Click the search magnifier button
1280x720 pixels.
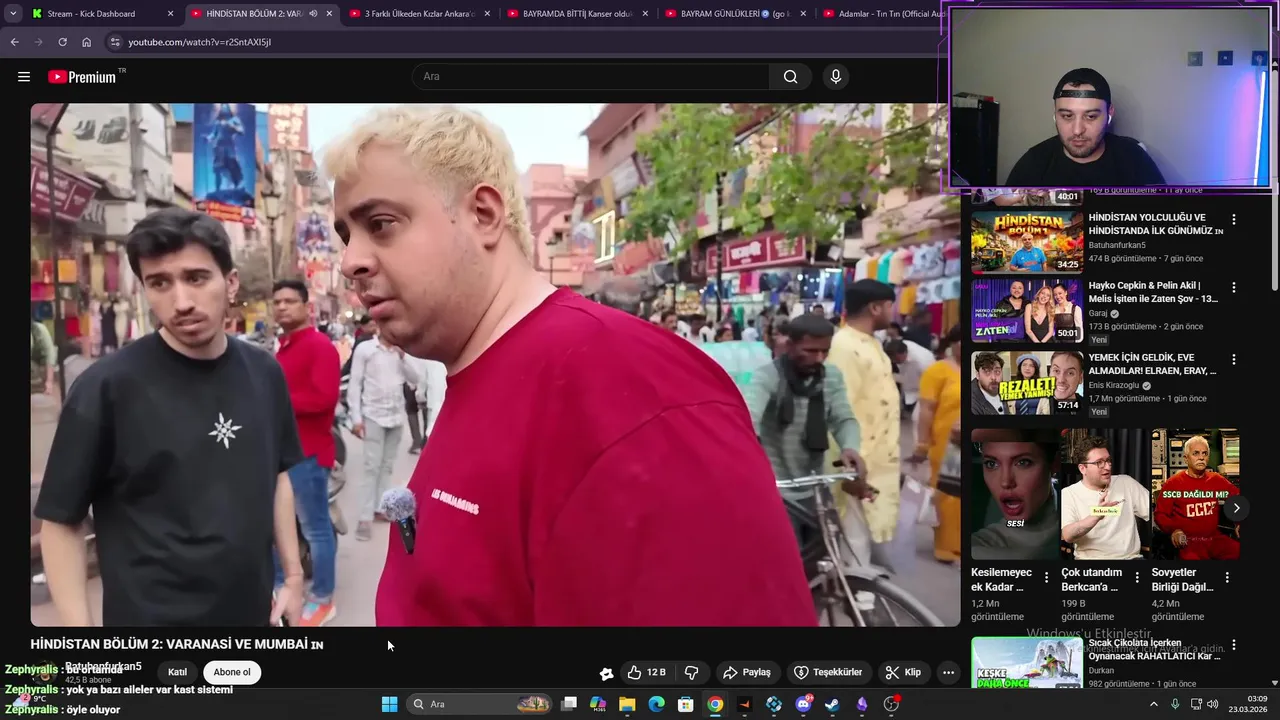click(790, 77)
